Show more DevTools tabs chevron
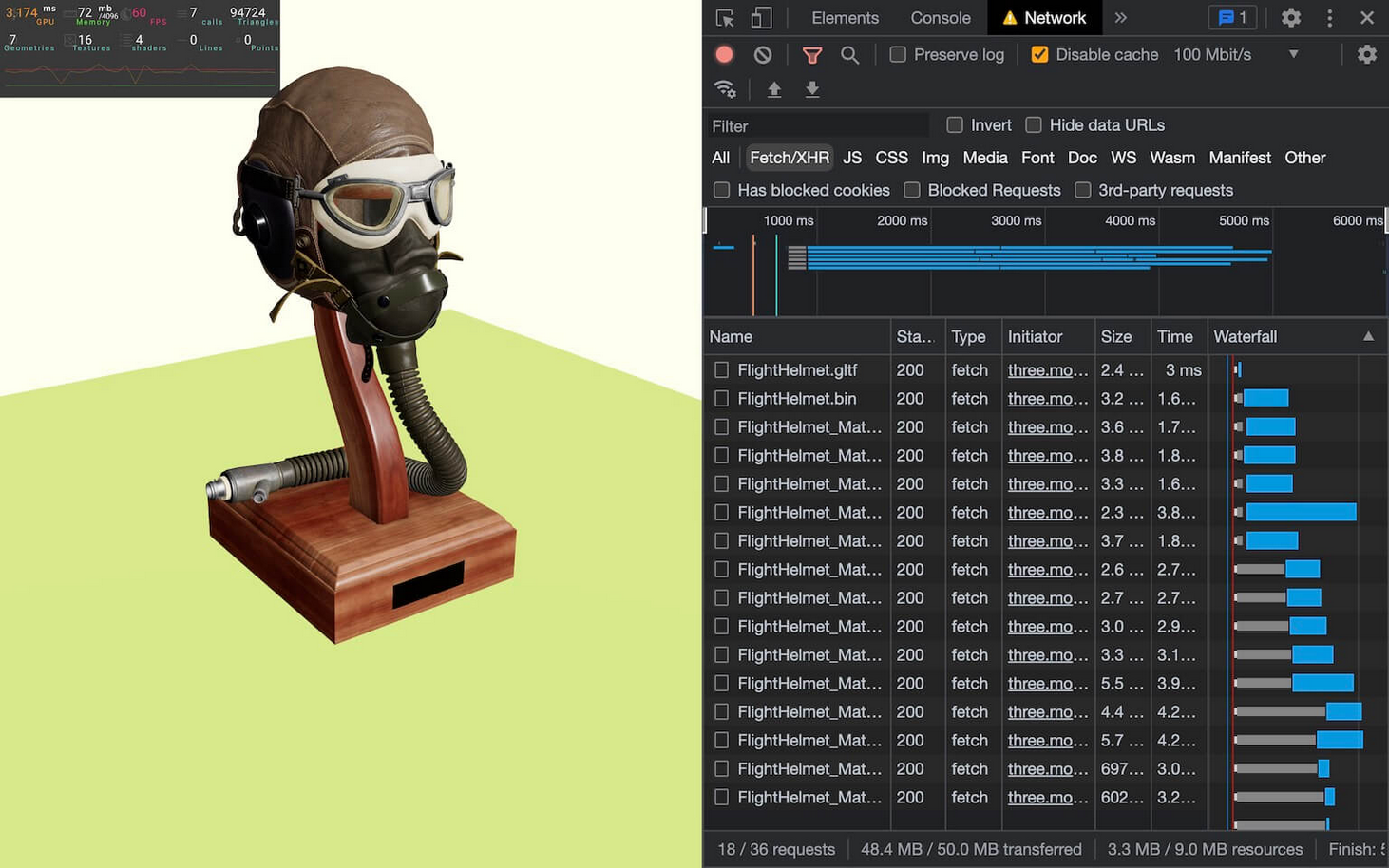 point(1121,18)
